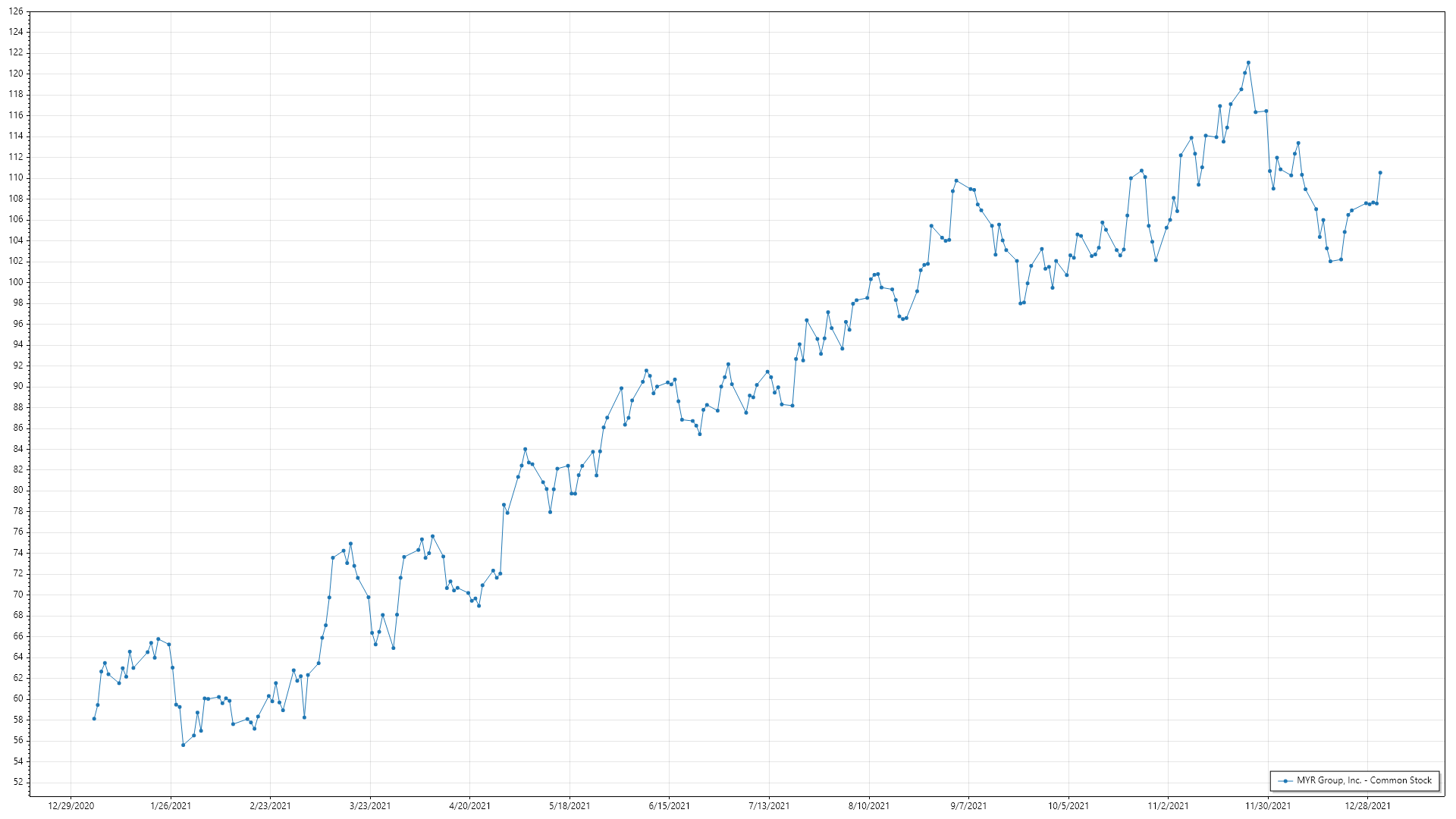The width and height of the screenshot is (1456, 819).
Task: Click the 3/23/2021 x-axis date label
Action: click(x=370, y=806)
